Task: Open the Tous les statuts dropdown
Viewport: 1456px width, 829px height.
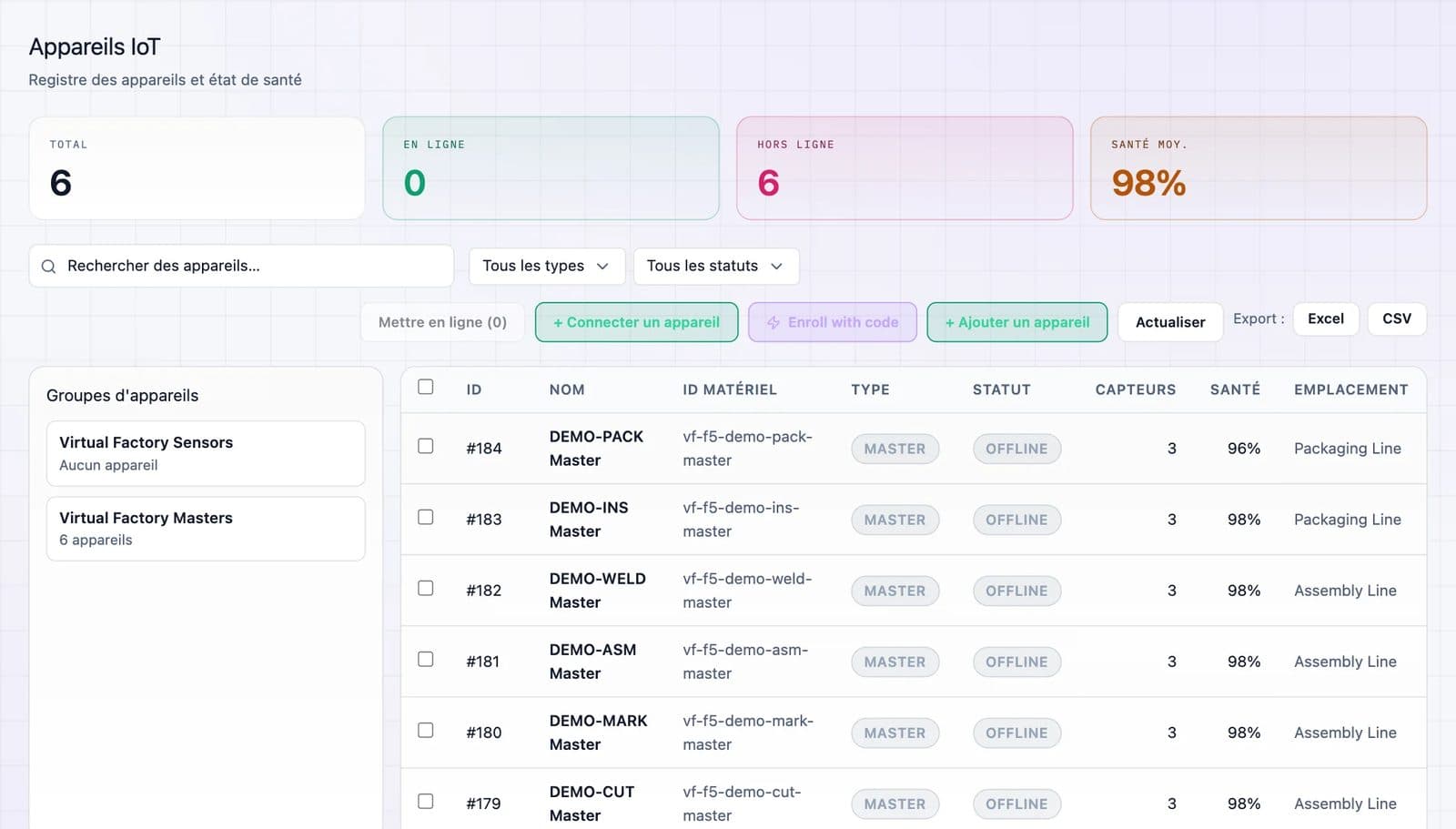Action: (x=716, y=267)
